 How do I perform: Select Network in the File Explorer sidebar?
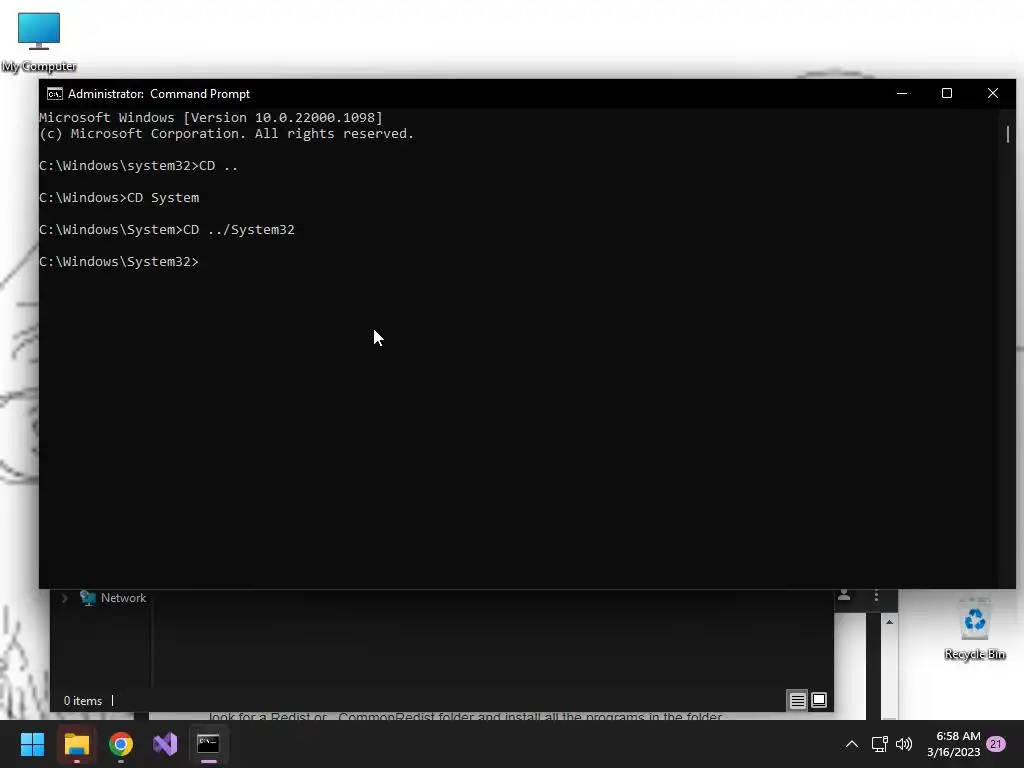click(113, 598)
